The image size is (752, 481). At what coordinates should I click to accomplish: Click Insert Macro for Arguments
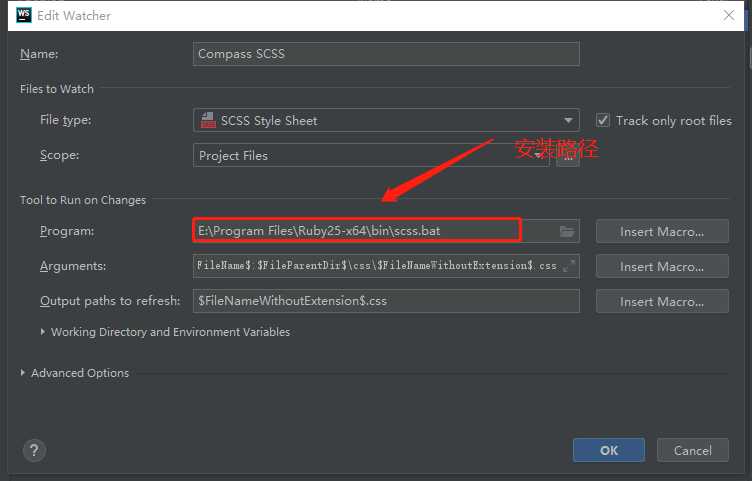[662, 266]
